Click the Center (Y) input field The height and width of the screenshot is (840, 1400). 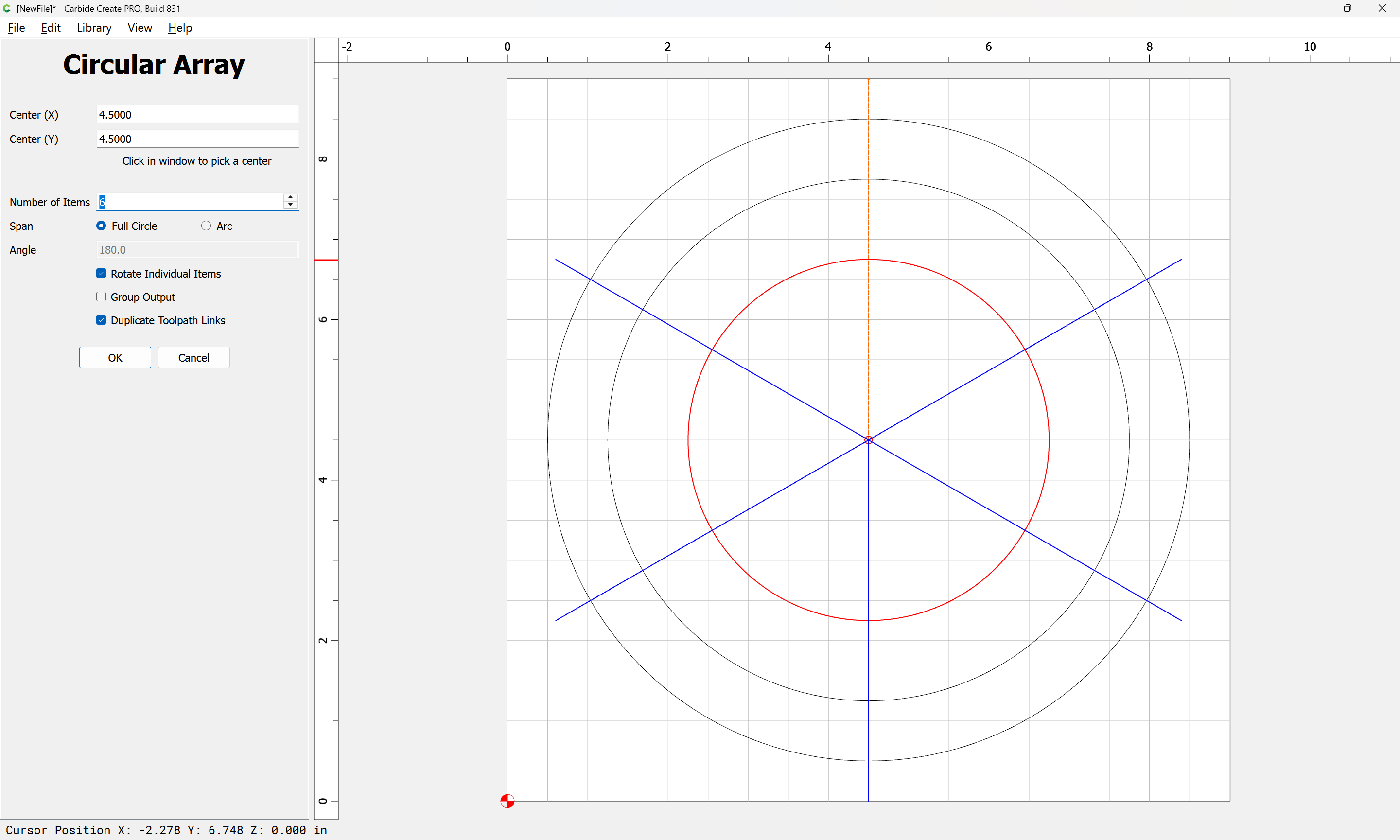(197, 139)
